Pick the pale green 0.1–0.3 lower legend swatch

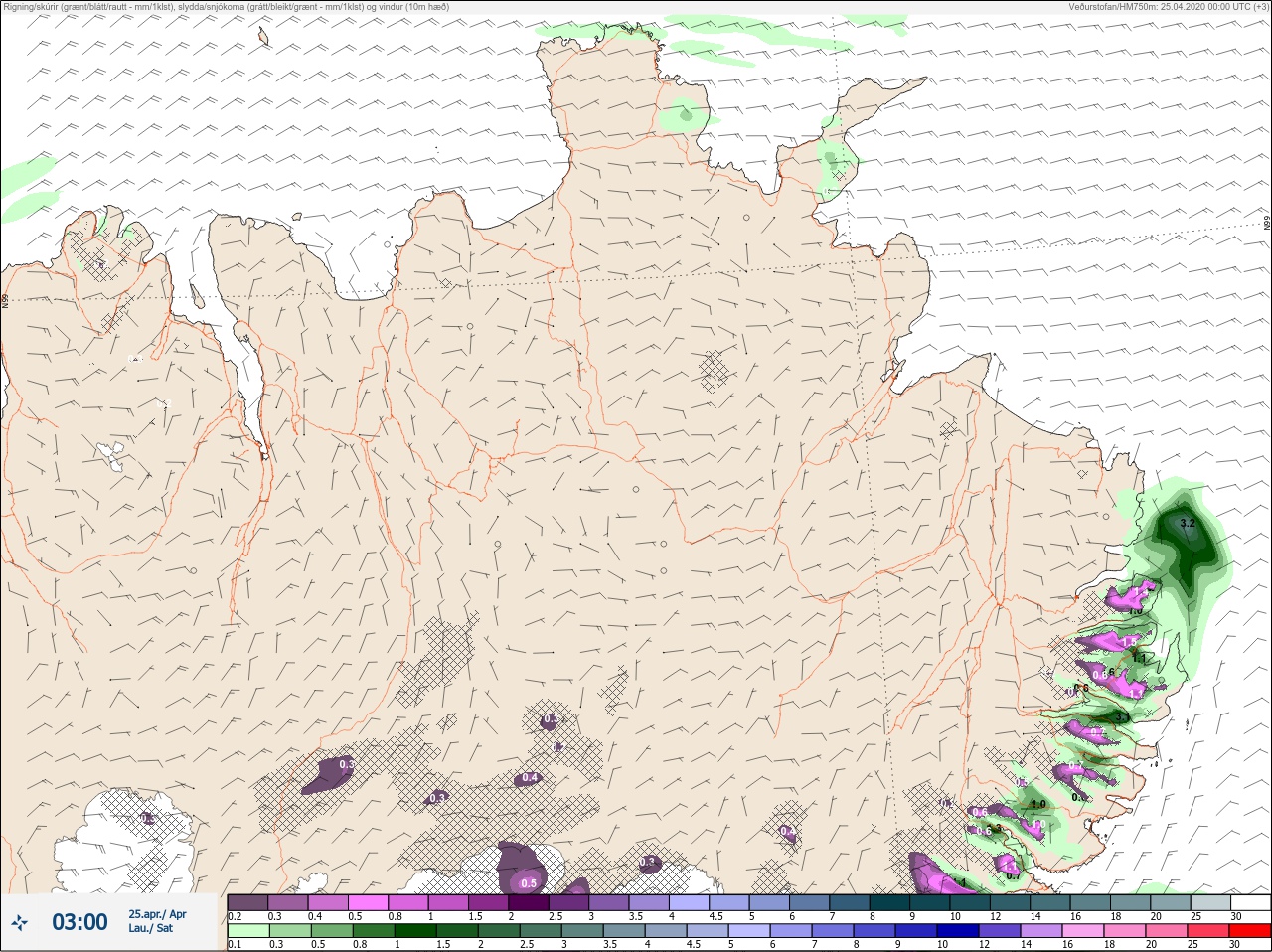click(x=248, y=931)
